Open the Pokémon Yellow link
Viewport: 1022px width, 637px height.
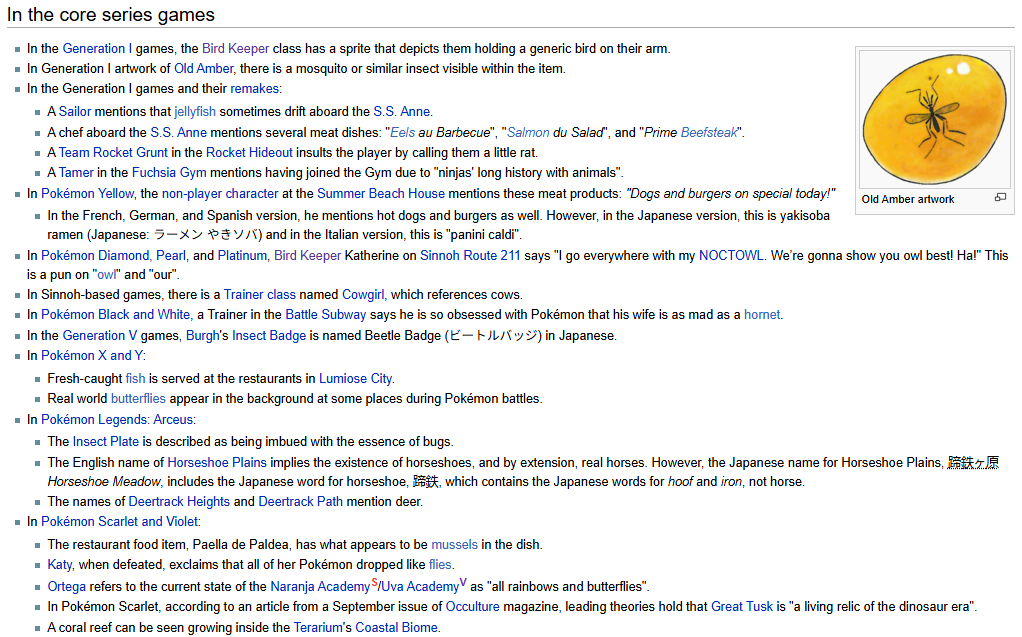click(x=87, y=194)
